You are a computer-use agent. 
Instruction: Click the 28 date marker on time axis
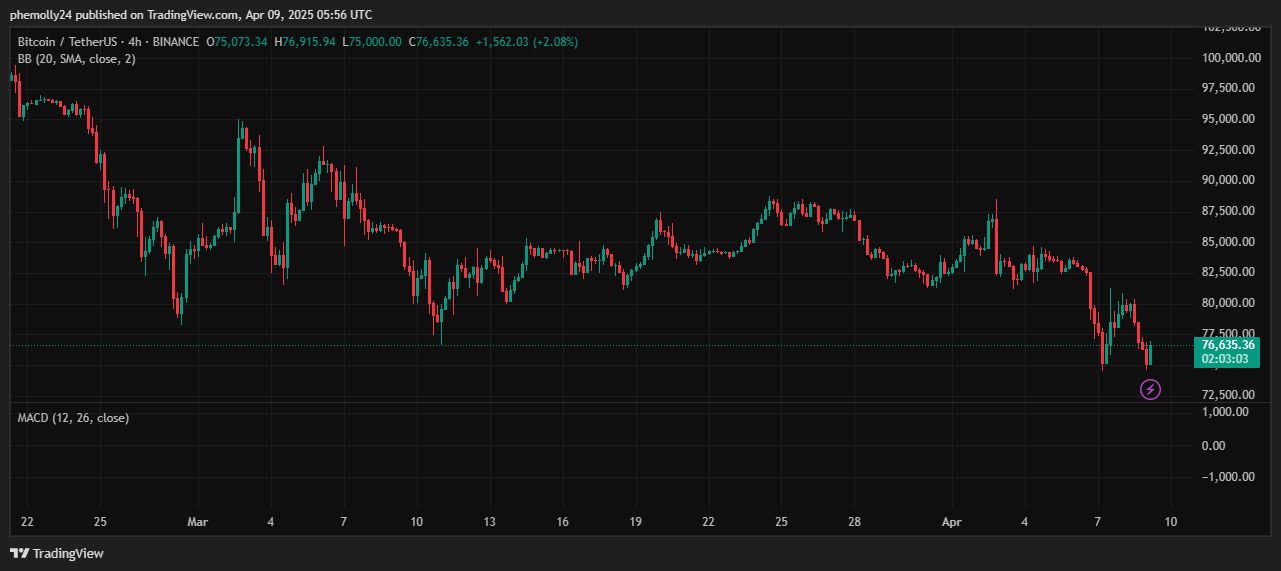[854, 522]
